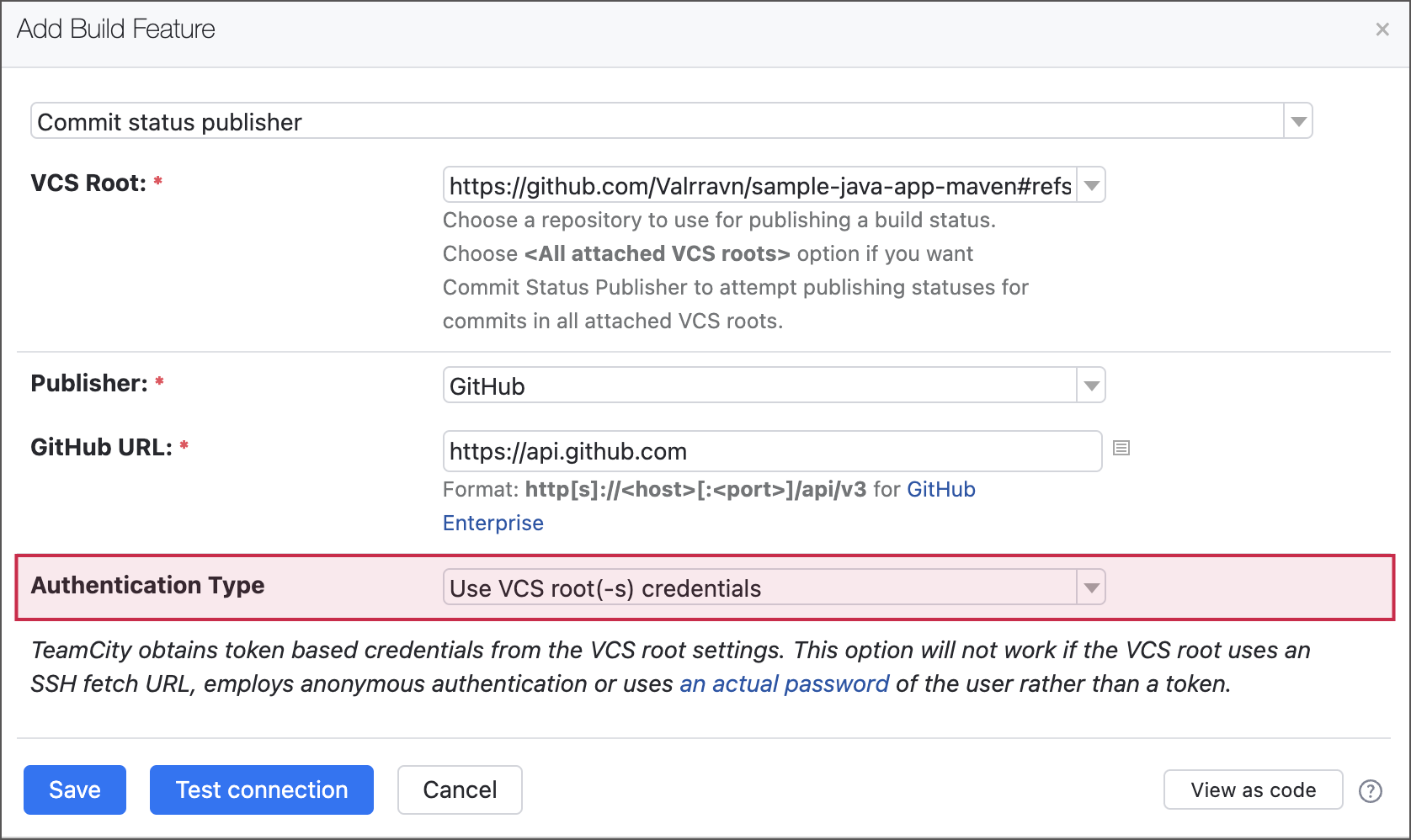Click inside the GitHub URL input field
This screenshot has width=1411, height=840.
click(x=758, y=451)
